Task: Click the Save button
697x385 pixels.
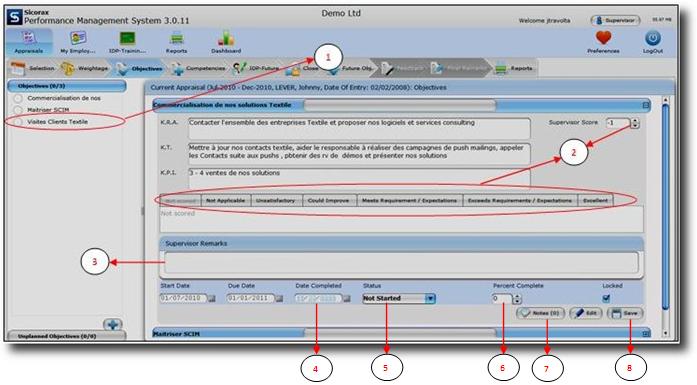Action: tap(625, 313)
